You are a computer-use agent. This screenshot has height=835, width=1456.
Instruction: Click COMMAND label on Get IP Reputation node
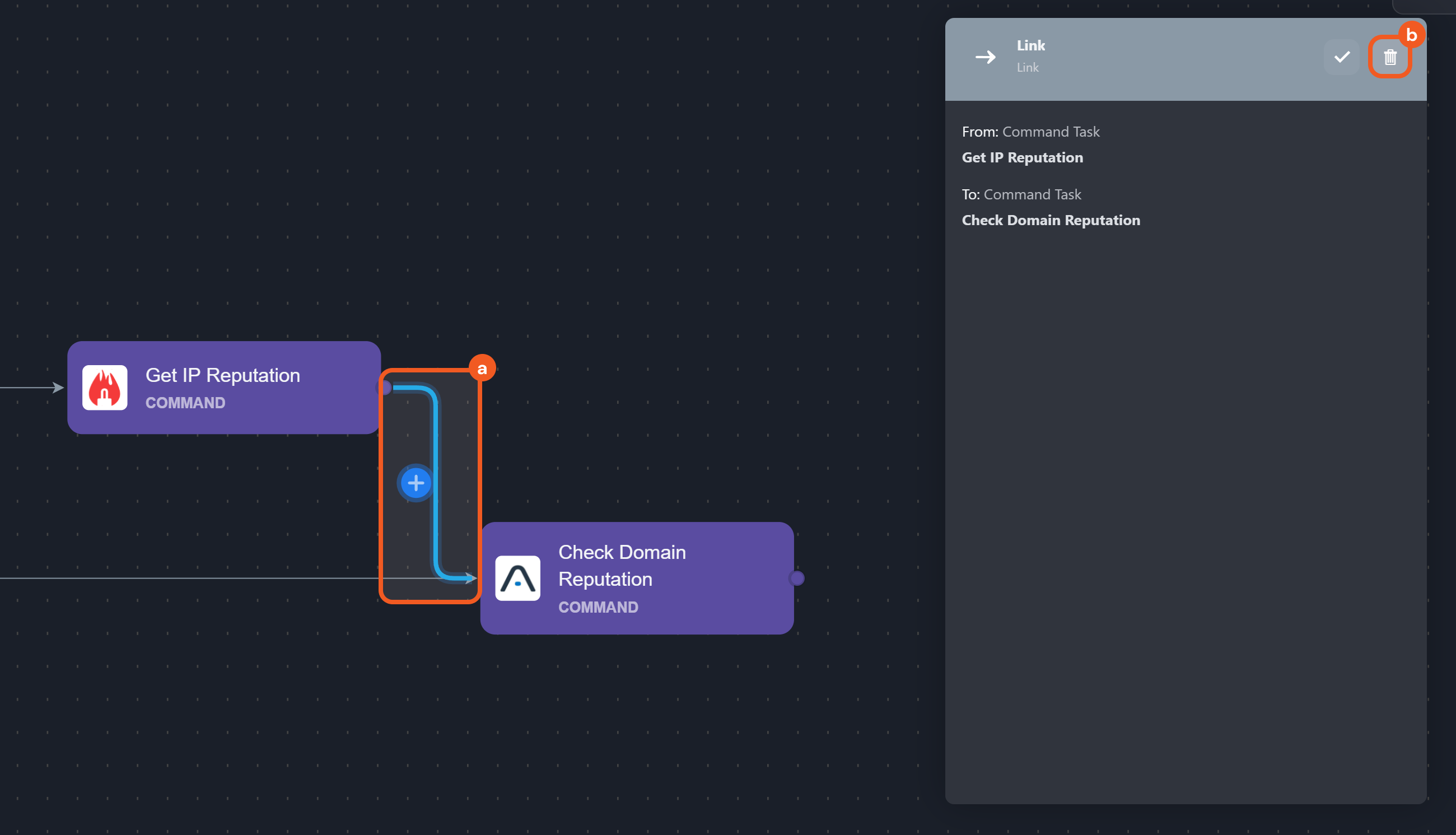(185, 403)
